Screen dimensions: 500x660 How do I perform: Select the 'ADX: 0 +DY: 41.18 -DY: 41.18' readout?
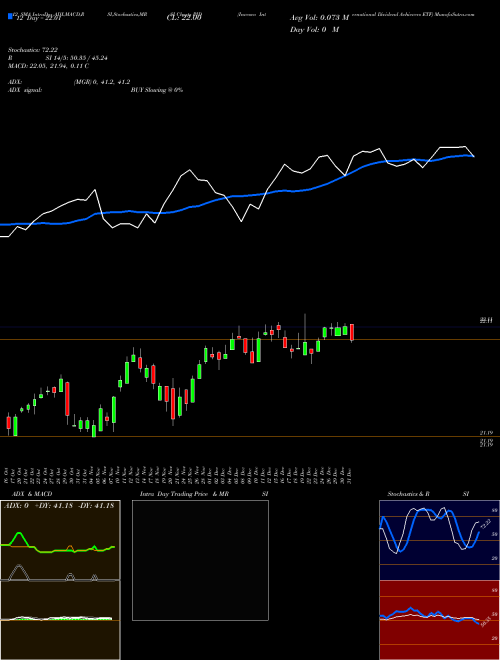(59, 506)
